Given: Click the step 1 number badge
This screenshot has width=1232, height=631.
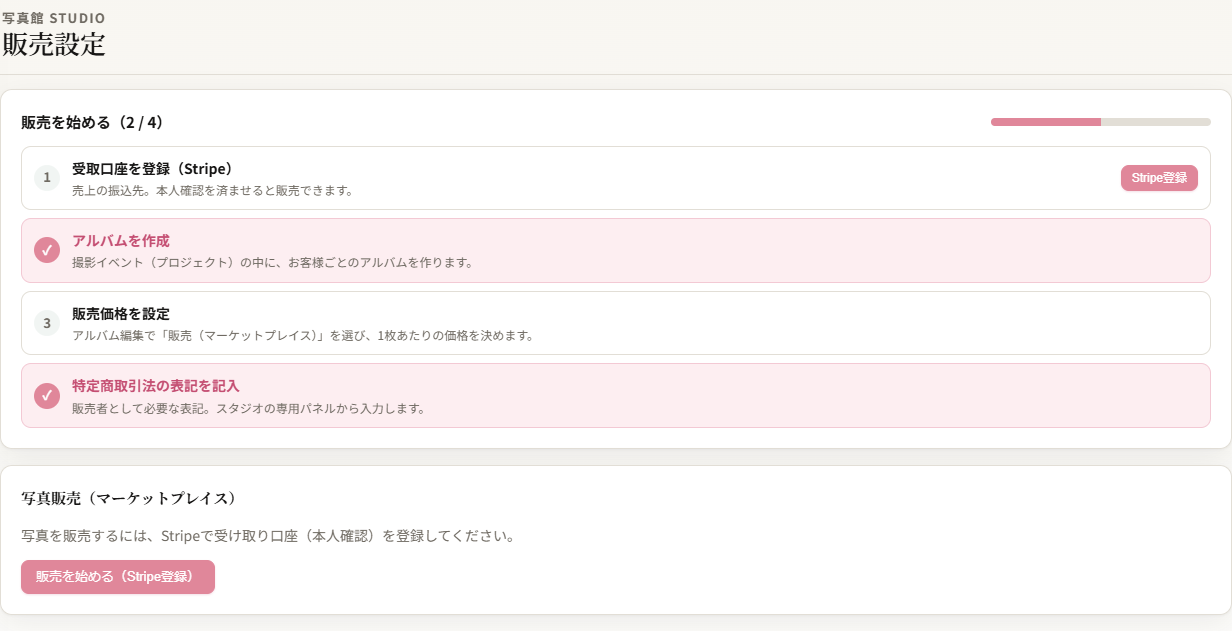Looking at the screenshot, I should [x=47, y=178].
